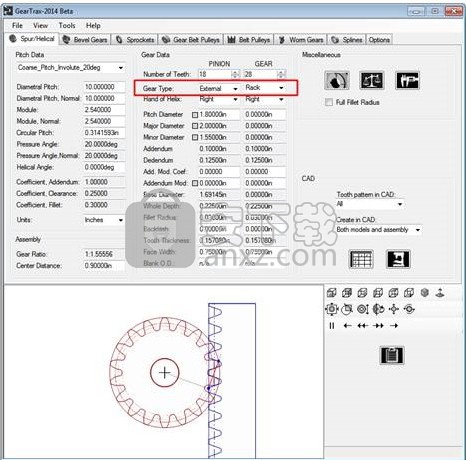Click the Gear Ratio value 1:1.55556

click(x=104, y=254)
